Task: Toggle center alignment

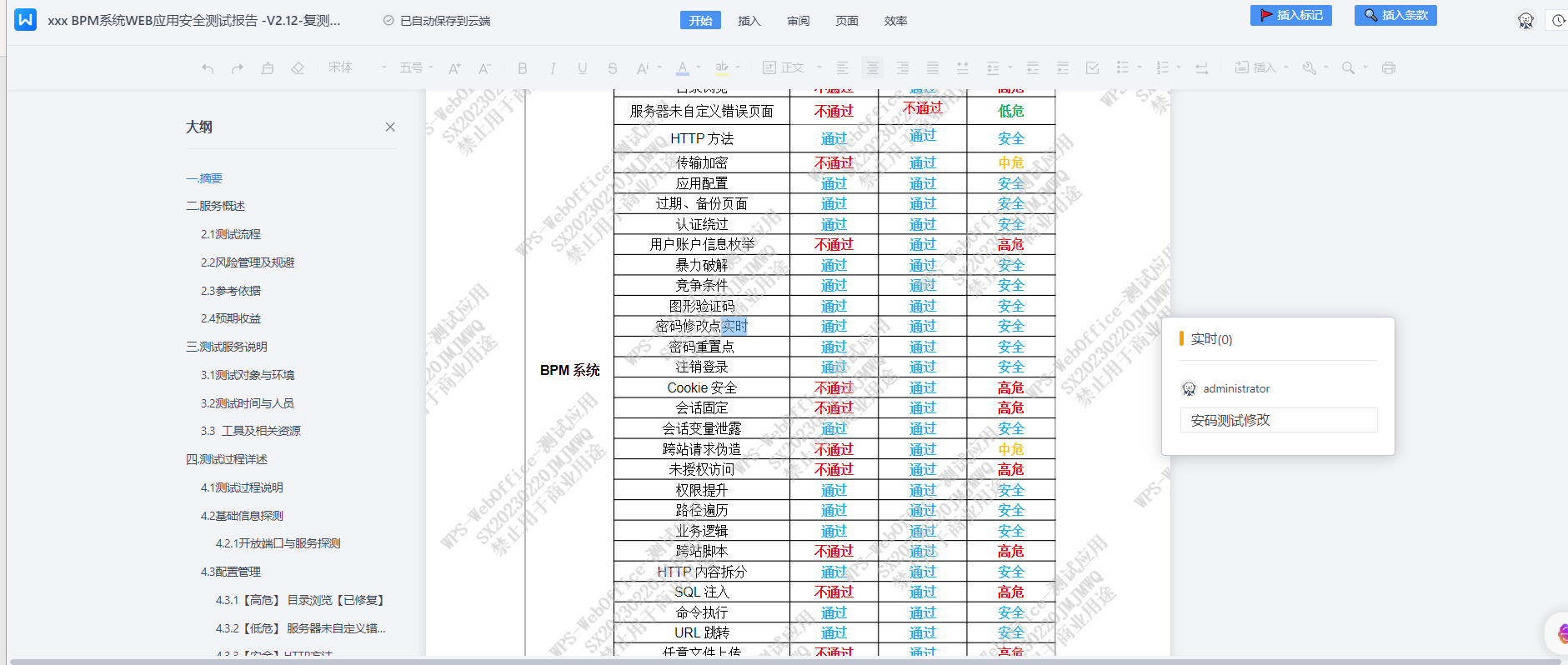Action: (873, 68)
